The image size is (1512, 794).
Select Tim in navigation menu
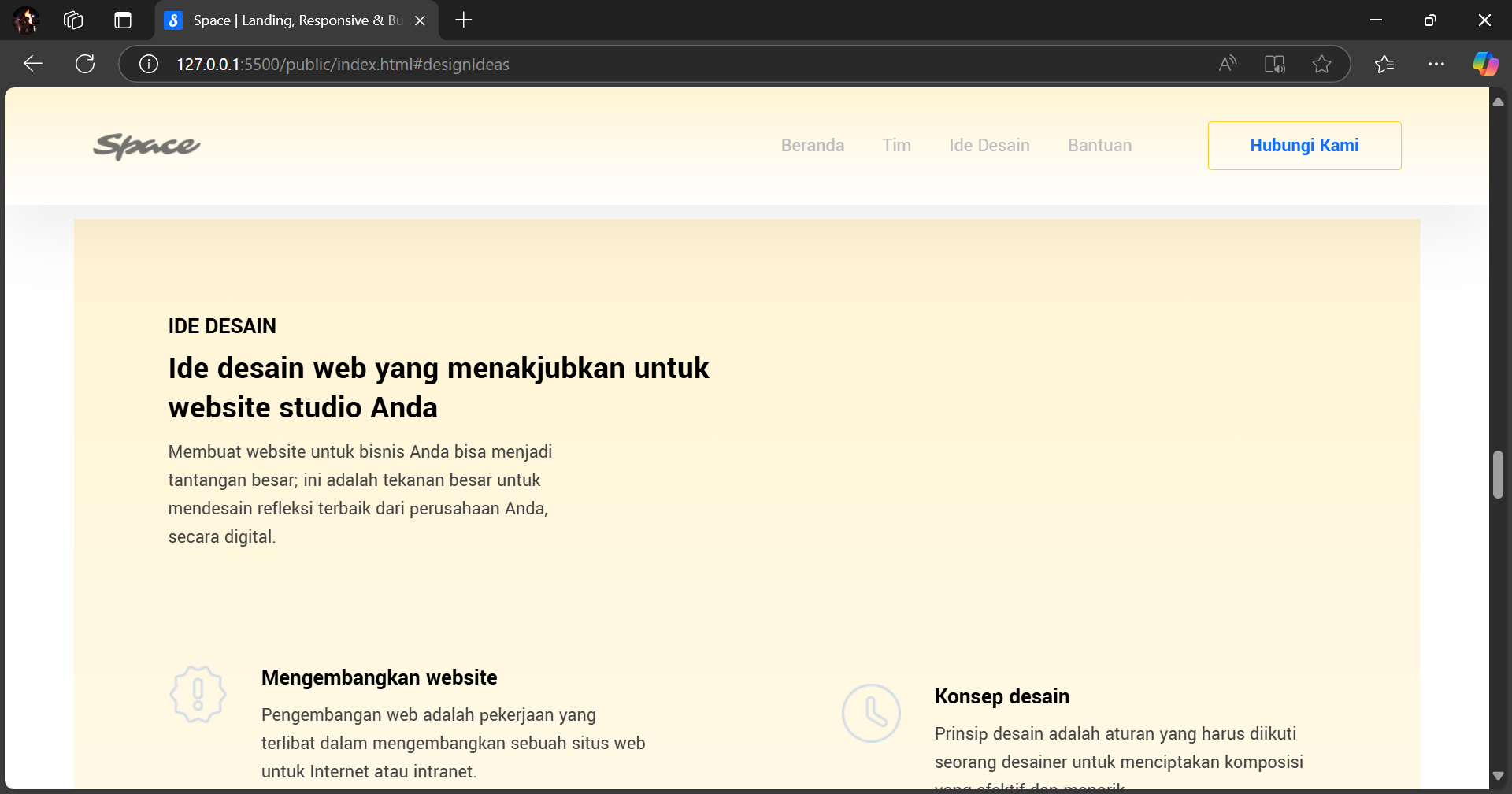(896, 146)
